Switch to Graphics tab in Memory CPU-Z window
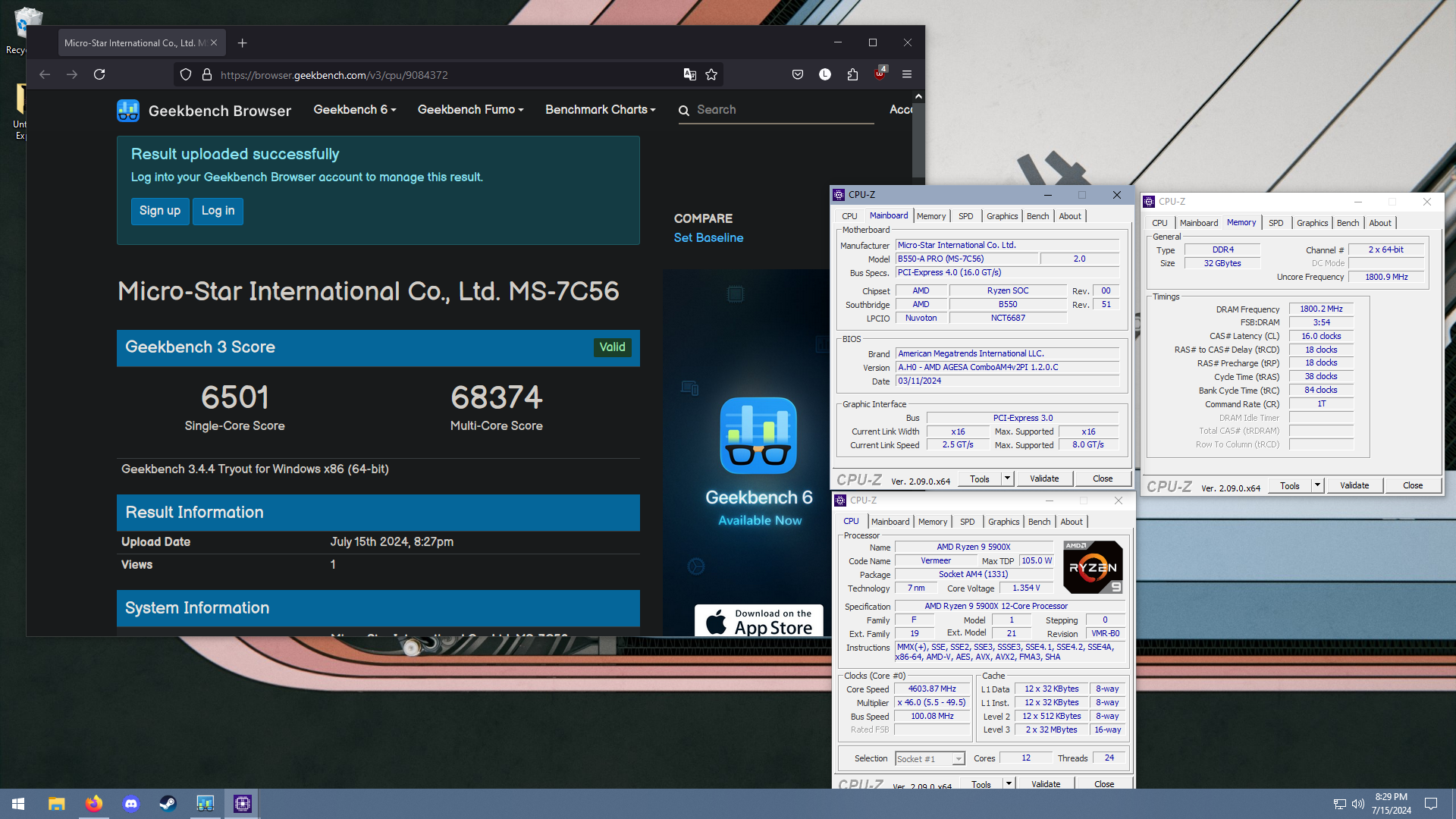The image size is (1456, 819). click(1312, 223)
